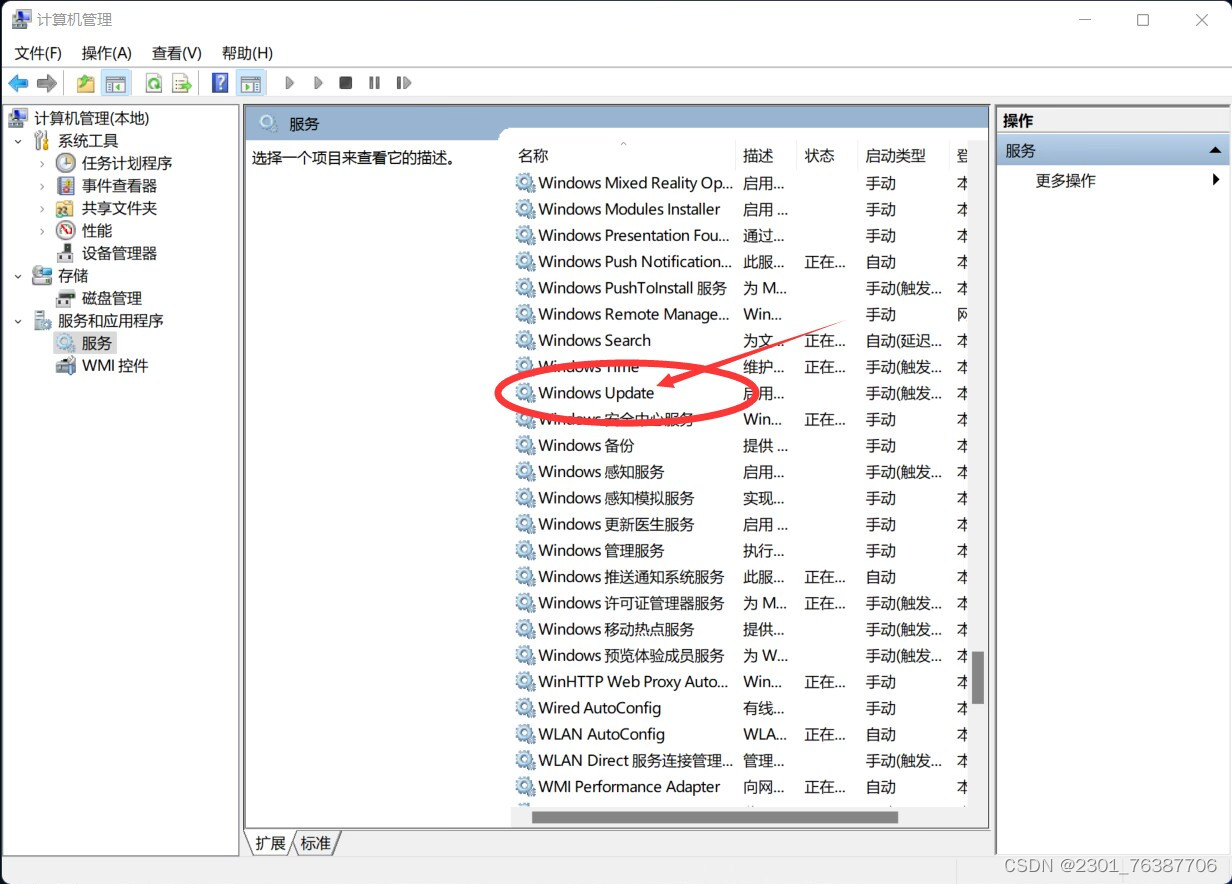The width and height of the screenshot is (1232, 884).
Task: Select 计算机管理(本地) root node
Action: (x=91, y=118)
